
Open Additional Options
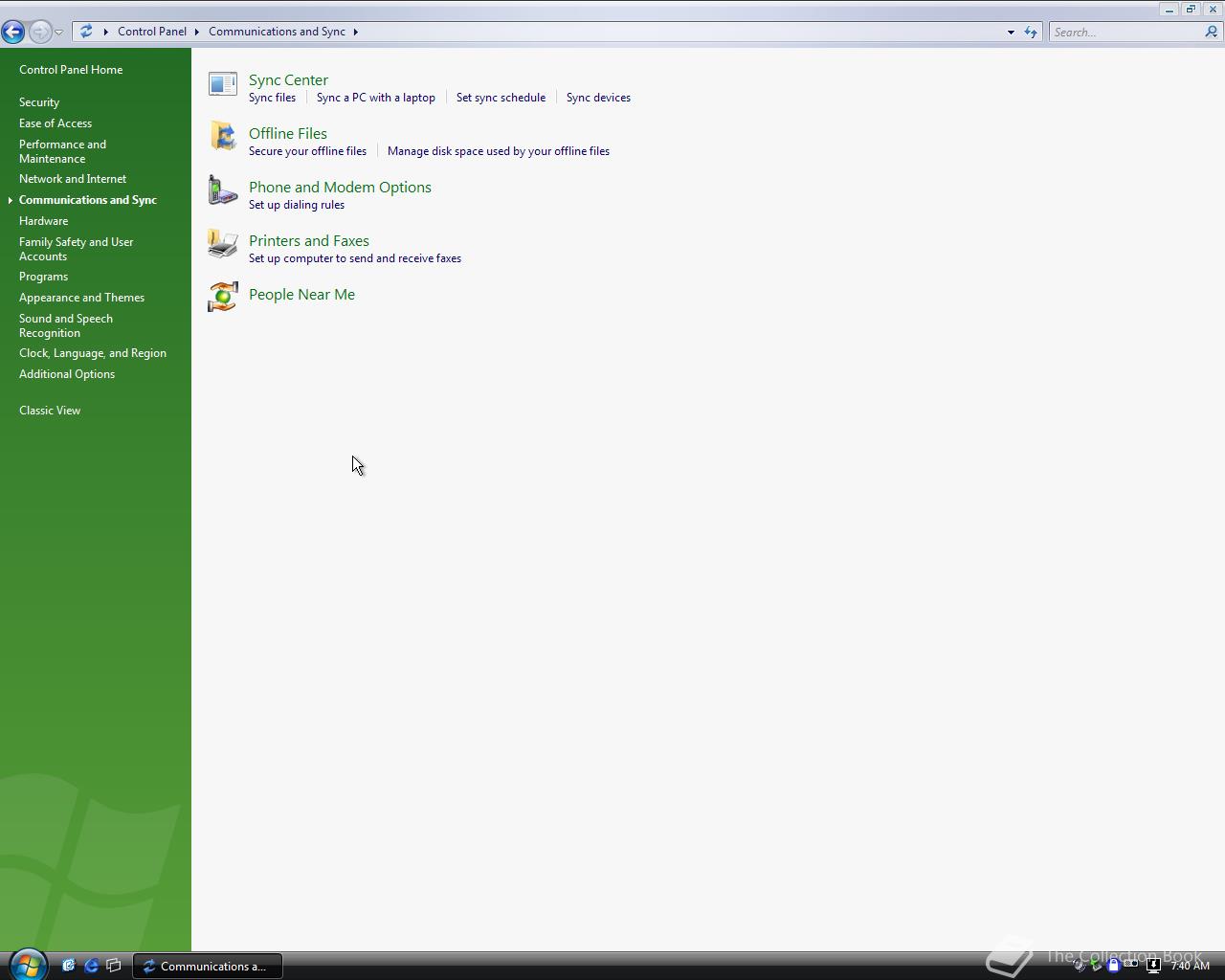click(67, 374)
